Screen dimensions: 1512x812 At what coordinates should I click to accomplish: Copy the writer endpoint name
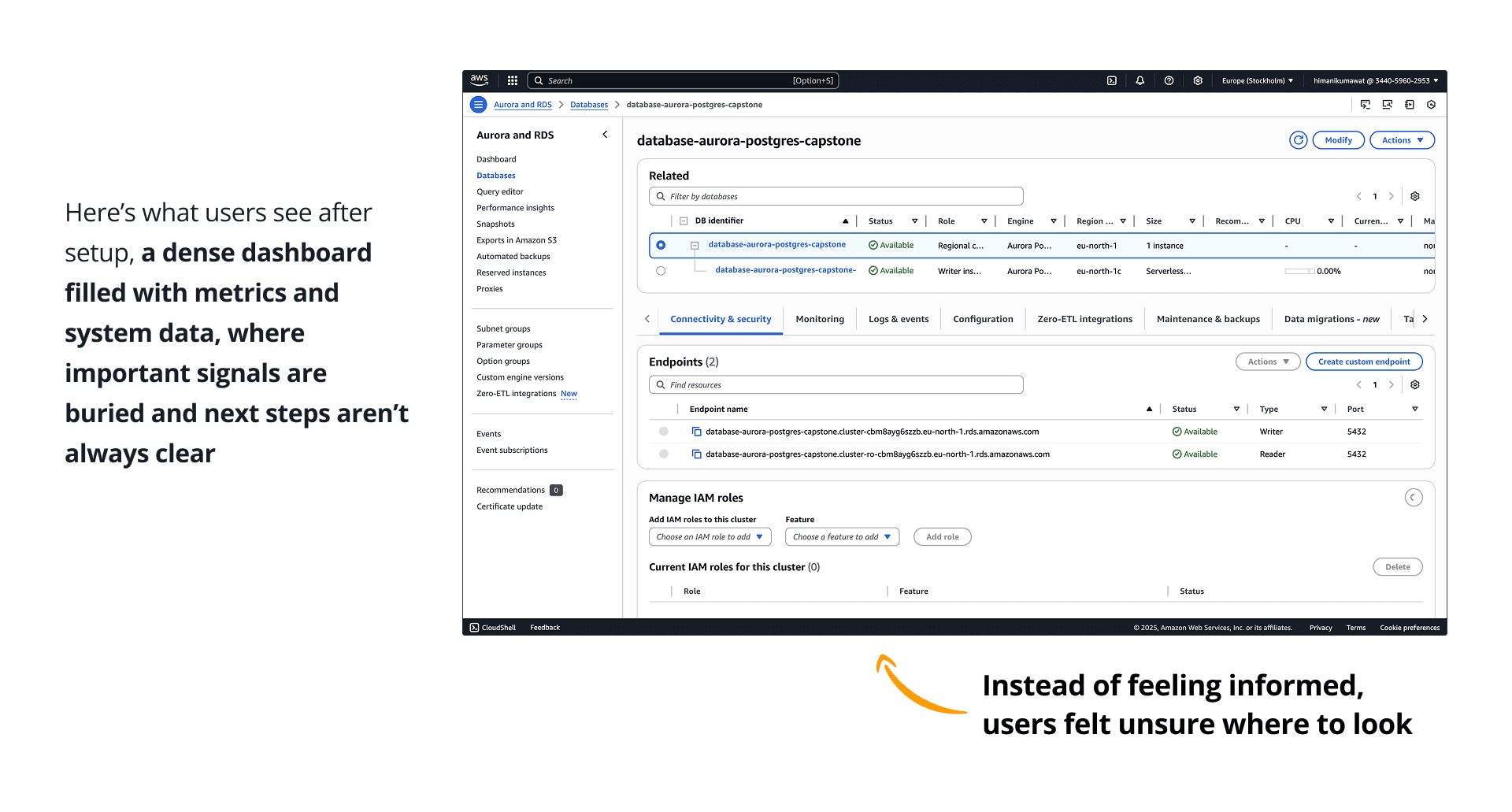[x=696, y=432]
